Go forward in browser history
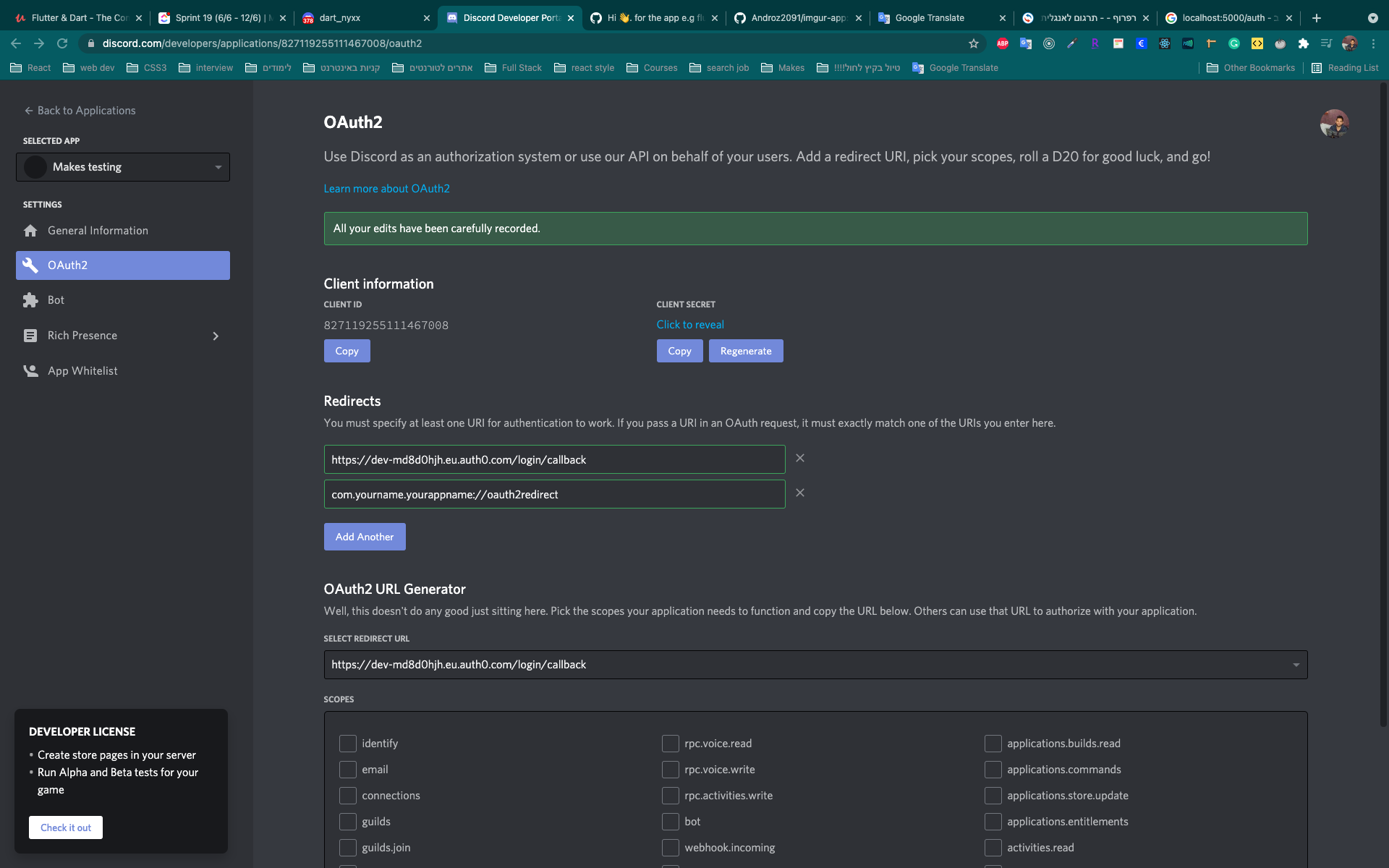The width and height of the screenshot is (1389, 868). point(39,43)
